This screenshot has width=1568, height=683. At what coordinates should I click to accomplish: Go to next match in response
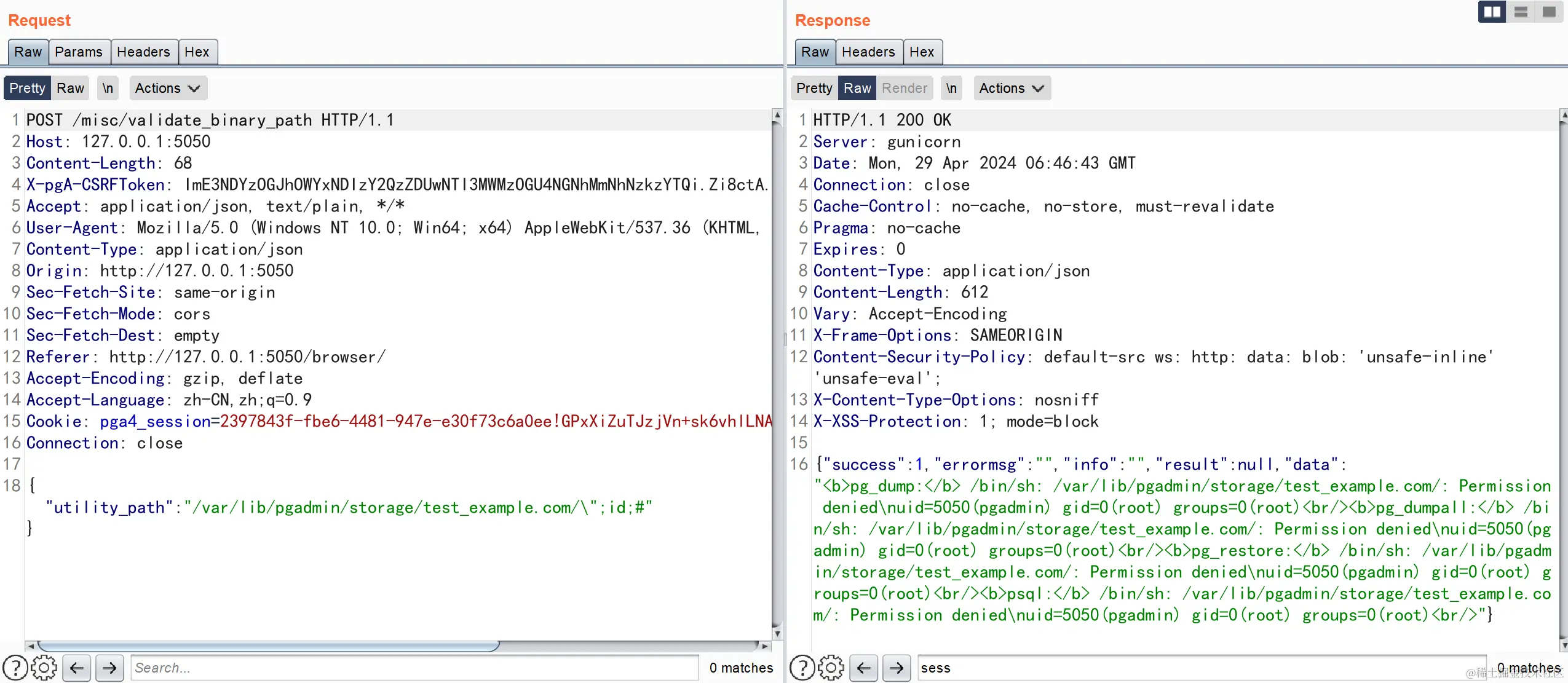click(x=897, y=668)
